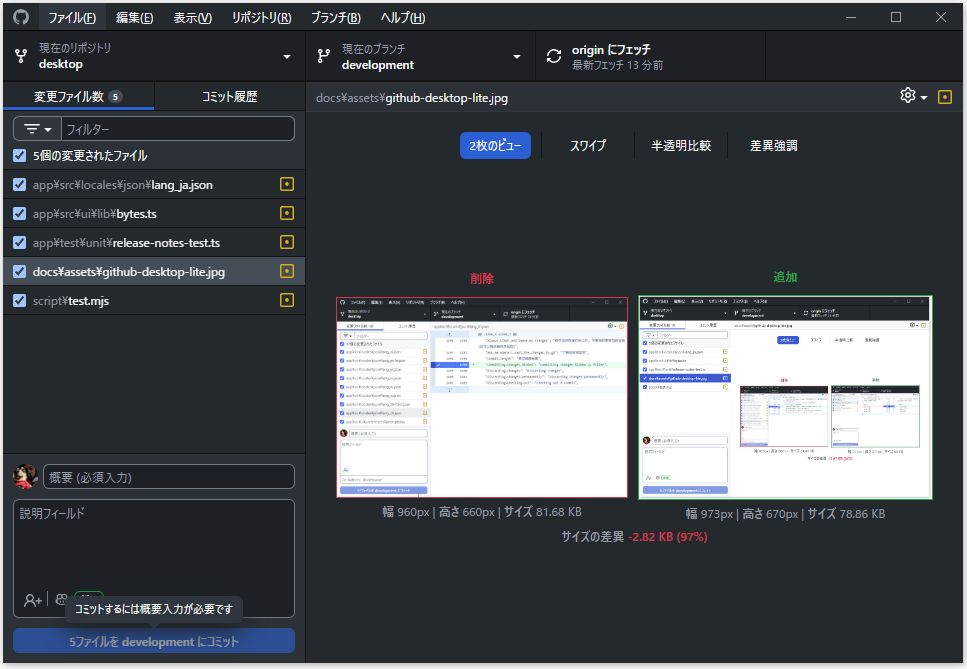Open the ヘルプ(H) menu
Image resolution: width=967 pixels, height=669 pixels.
click(403, 17)
